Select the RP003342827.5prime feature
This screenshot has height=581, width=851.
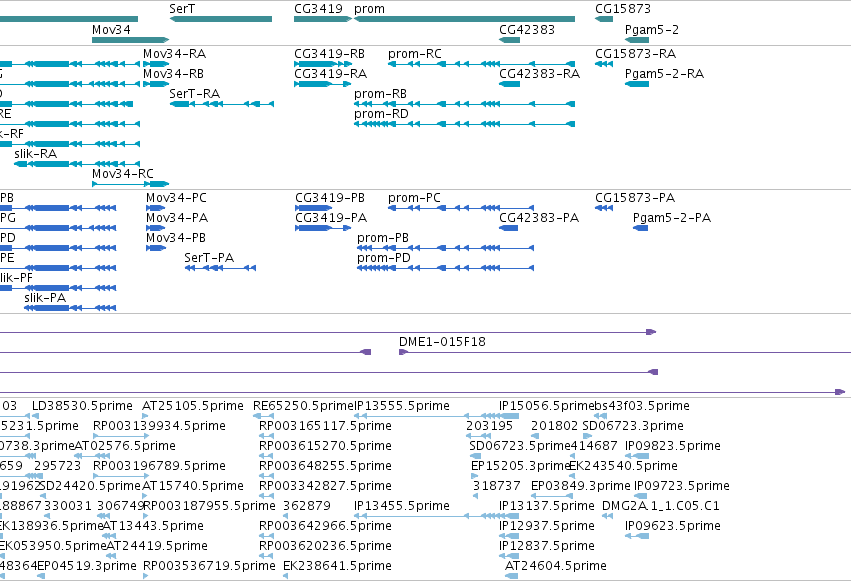point(266,496)
